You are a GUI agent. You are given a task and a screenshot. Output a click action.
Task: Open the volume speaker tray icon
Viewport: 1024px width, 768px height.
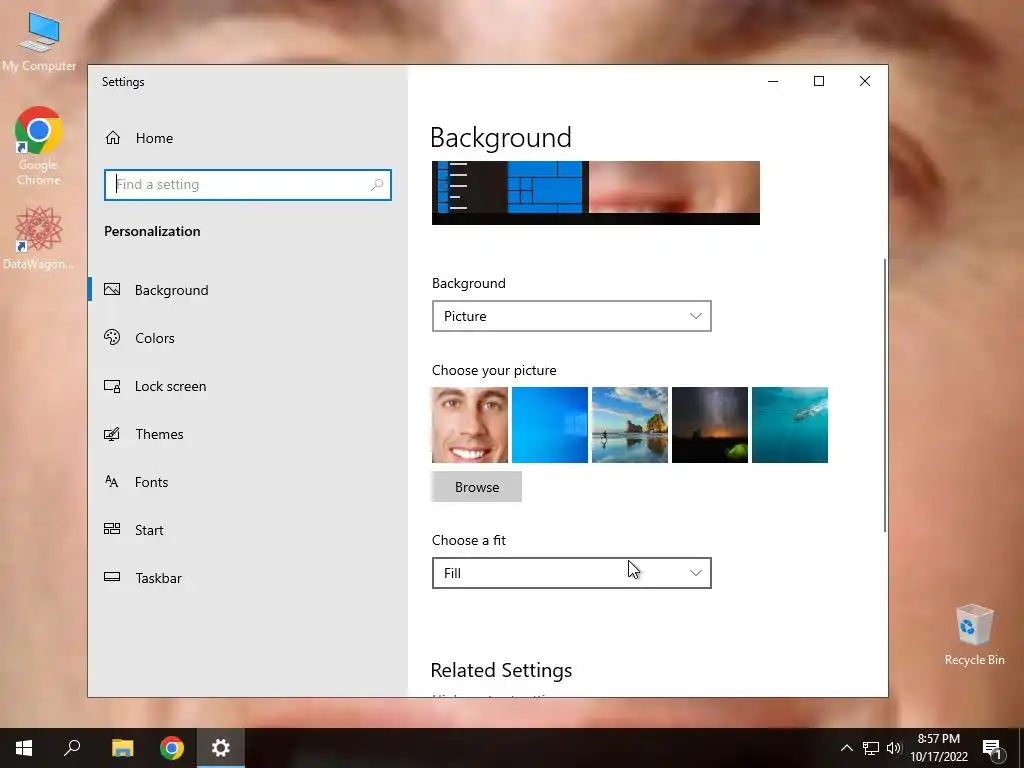click(894, 748)
